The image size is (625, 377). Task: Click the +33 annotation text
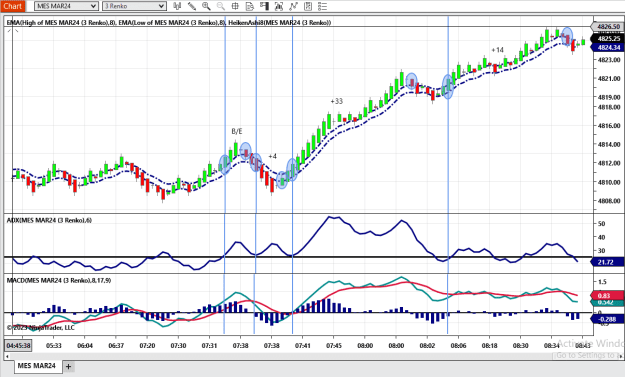[336, 101]
